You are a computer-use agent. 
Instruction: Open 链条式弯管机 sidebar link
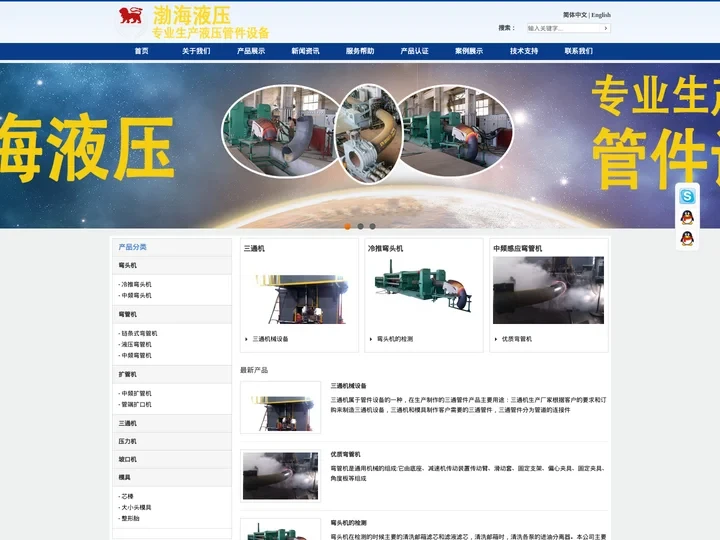pos(139,333)
